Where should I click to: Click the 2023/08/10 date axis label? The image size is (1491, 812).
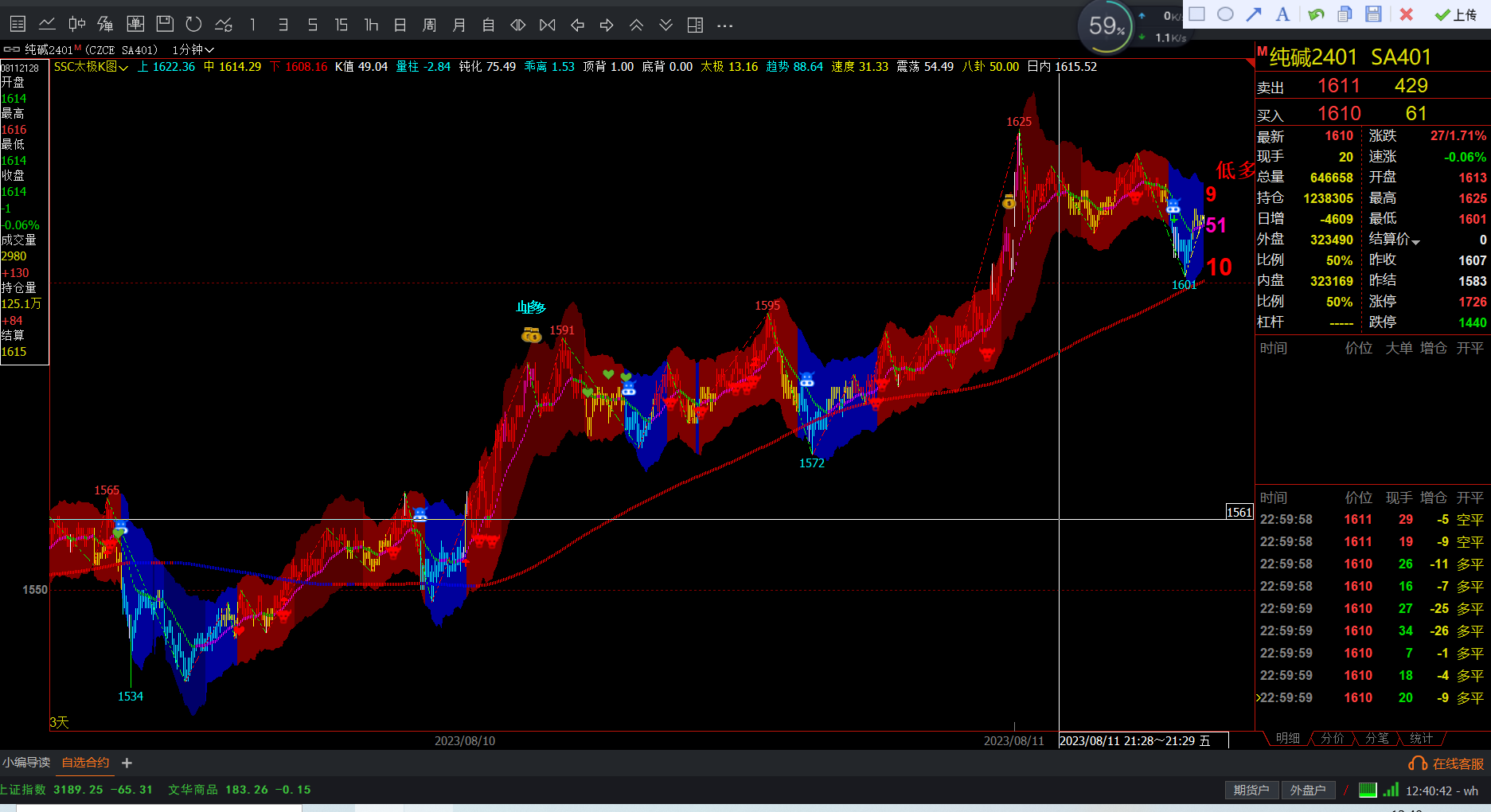pyautogui.click(x=465, y=741)
